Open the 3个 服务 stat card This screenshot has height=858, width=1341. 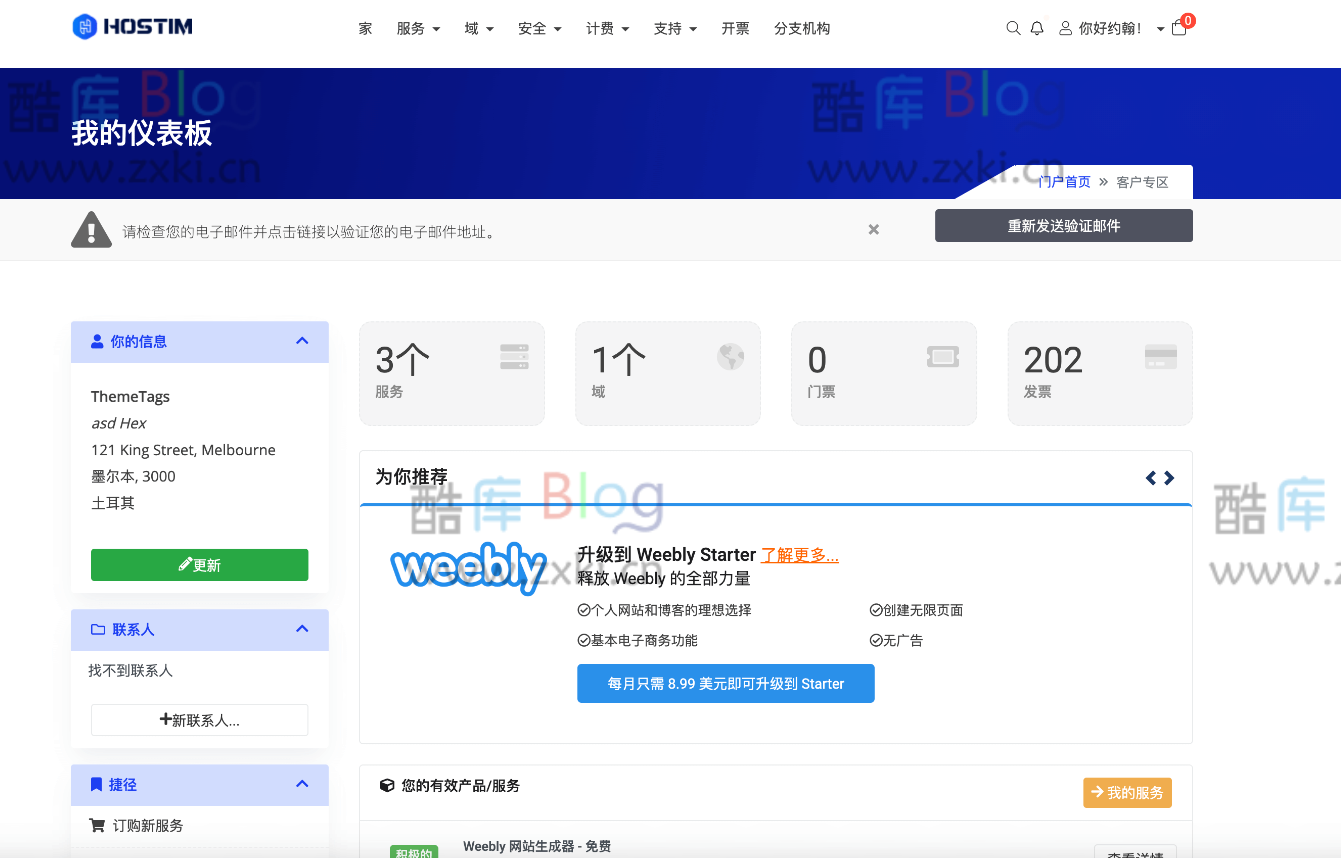pos(452,373)
